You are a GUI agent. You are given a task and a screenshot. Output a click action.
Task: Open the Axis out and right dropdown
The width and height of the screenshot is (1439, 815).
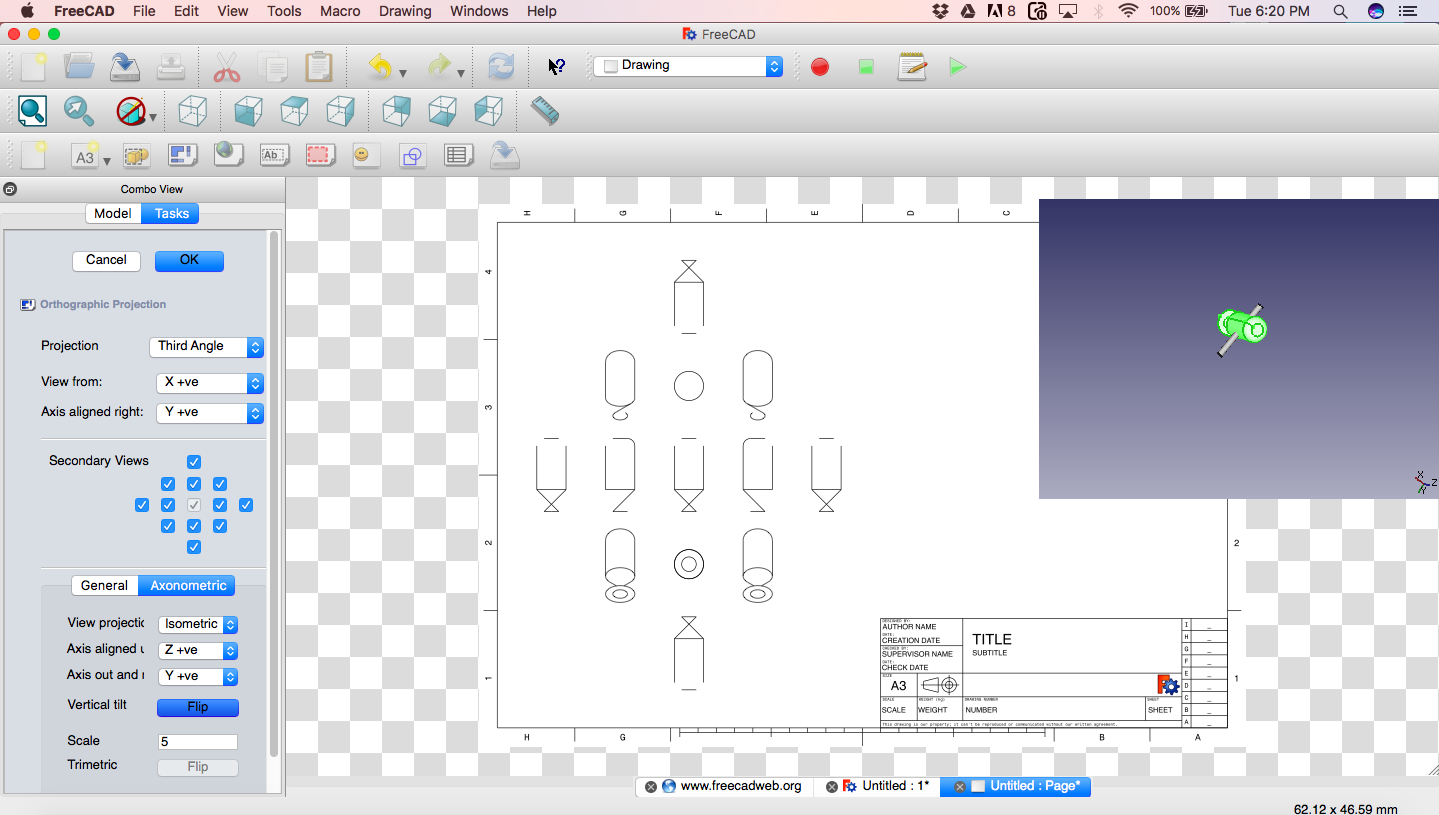click(x=198, y=676)
